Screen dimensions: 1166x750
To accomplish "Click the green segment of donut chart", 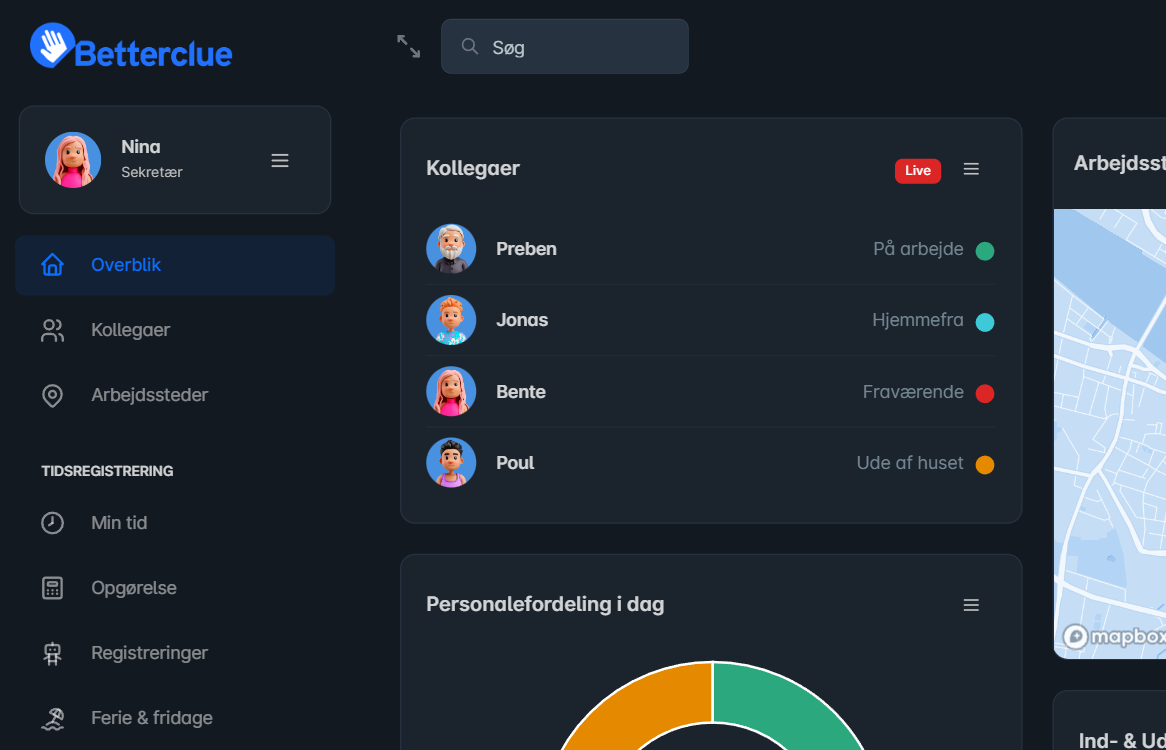I will (790, 700).
